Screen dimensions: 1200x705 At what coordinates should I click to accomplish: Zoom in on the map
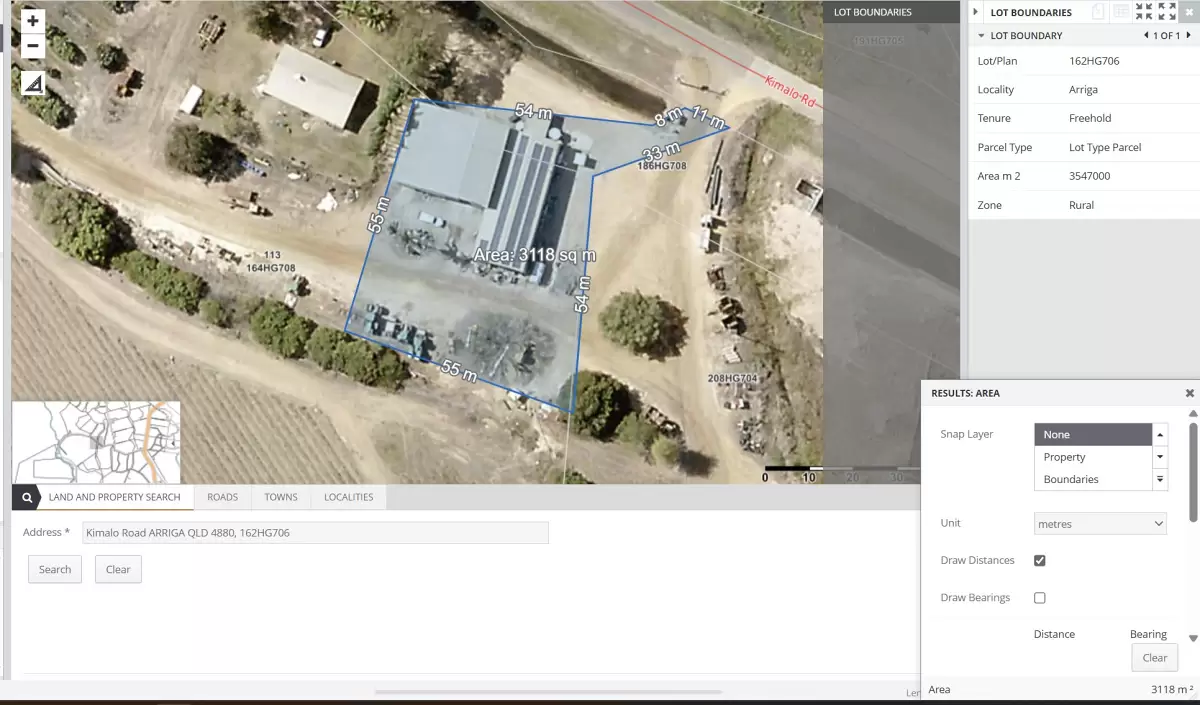[33, 20]
